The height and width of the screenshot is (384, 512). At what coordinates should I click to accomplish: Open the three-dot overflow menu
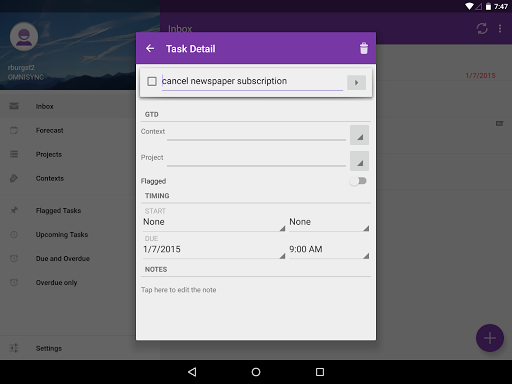coord(500,29)
